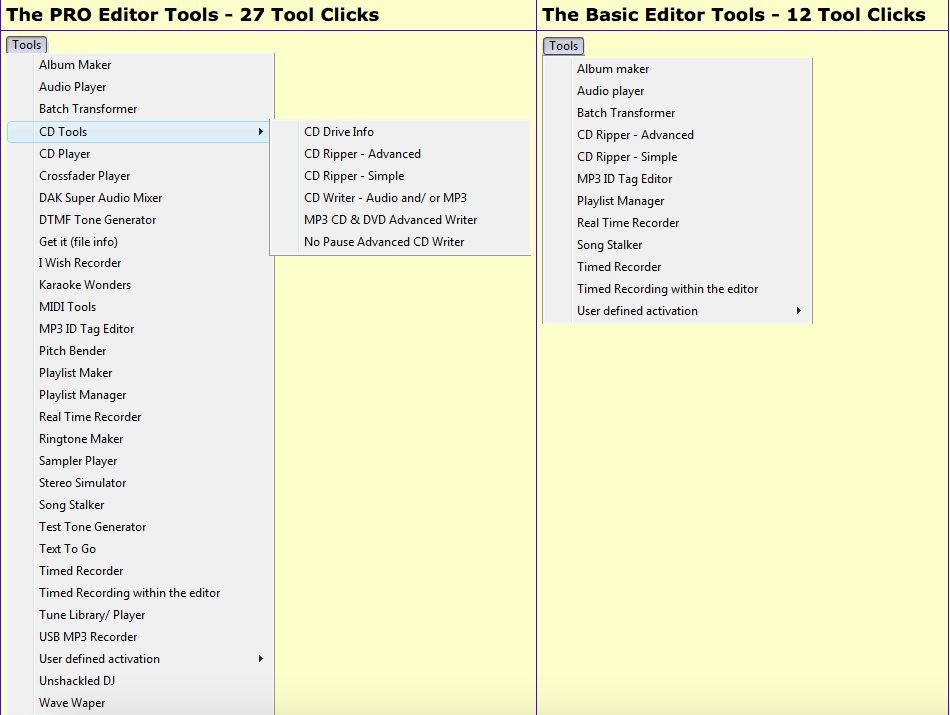The height and width of the screenshot is (715, 950).
Task: Open No Pause Advanced CD Writer
Action: pyautogui.click(x=384, y=242)
